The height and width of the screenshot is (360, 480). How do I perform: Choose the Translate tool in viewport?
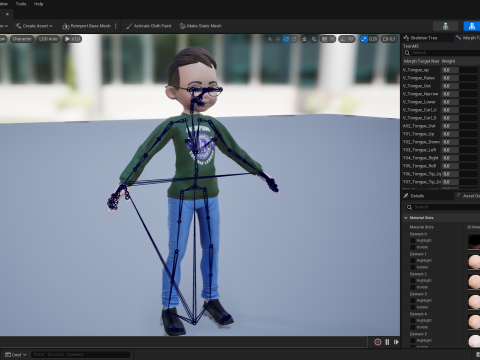point(278,39)
